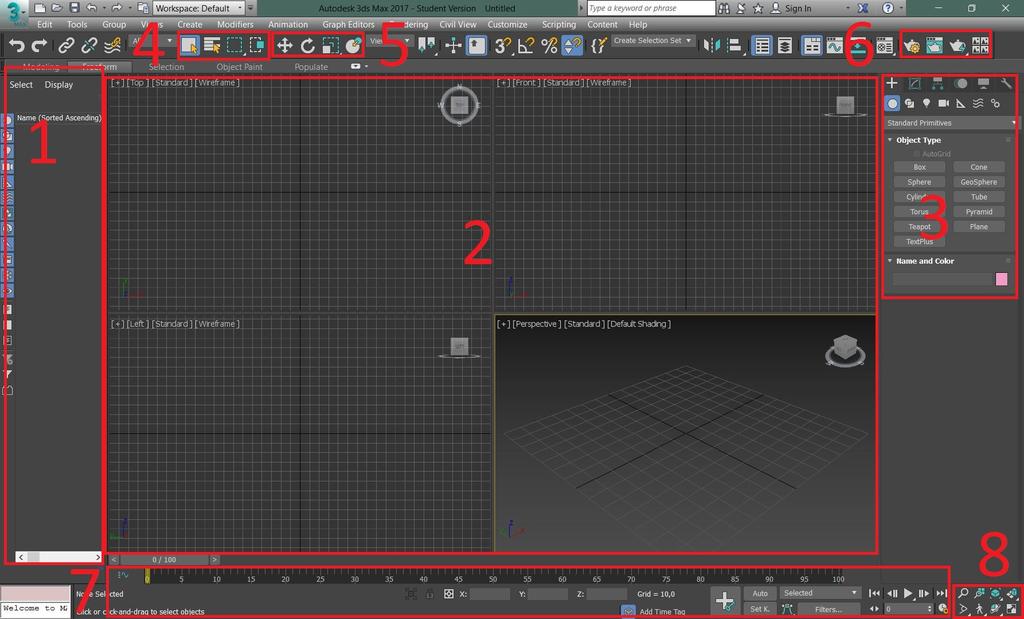The height and width of the screenshot is (619, 1024).
Task: Click the pink object color swatch
Action: tap(1002, 279)
